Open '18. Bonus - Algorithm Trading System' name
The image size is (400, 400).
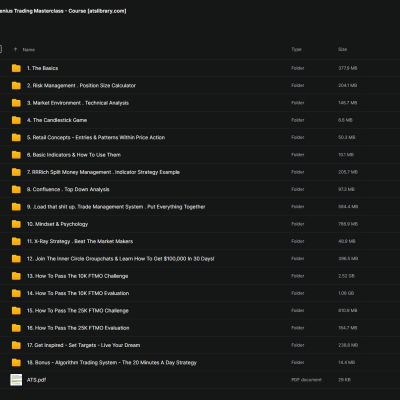pos(112,362)
